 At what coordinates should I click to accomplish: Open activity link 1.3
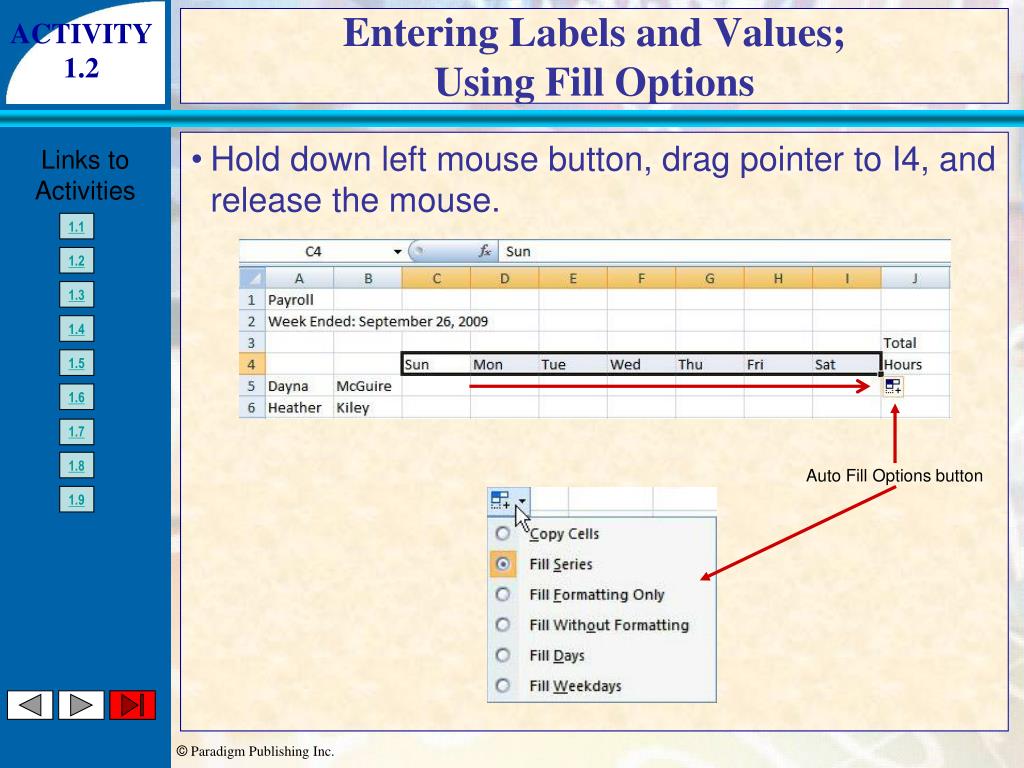[76, 295]
